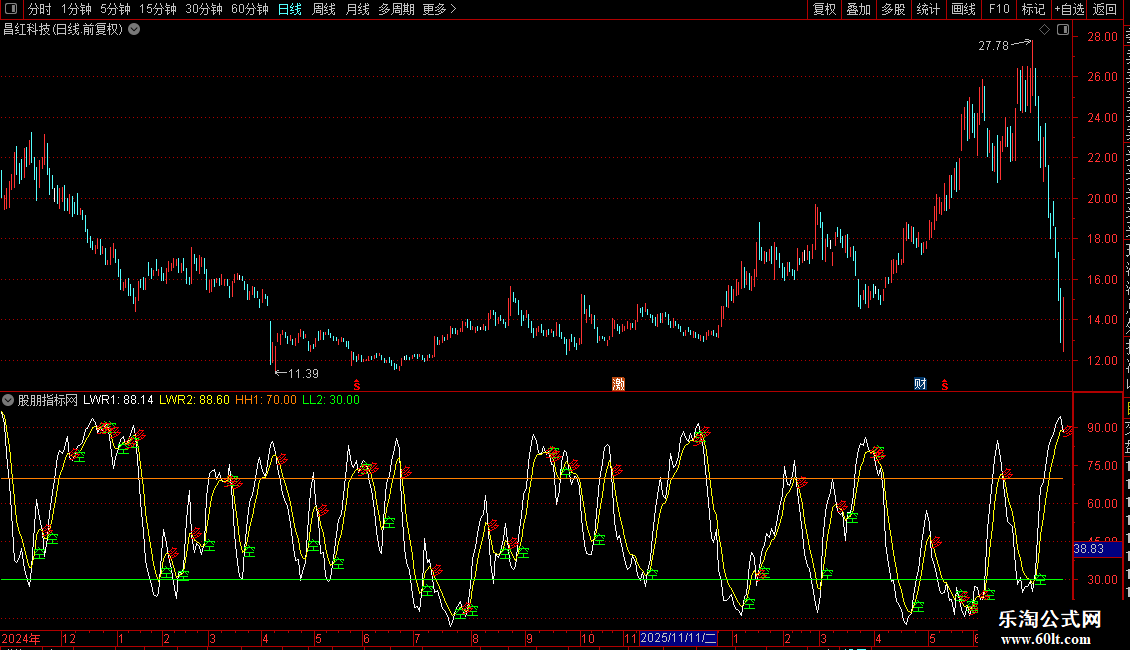Click the diamond icon at chart top-right
The width and height of the screenshot is (1130, 650).
coord(1044,30)
